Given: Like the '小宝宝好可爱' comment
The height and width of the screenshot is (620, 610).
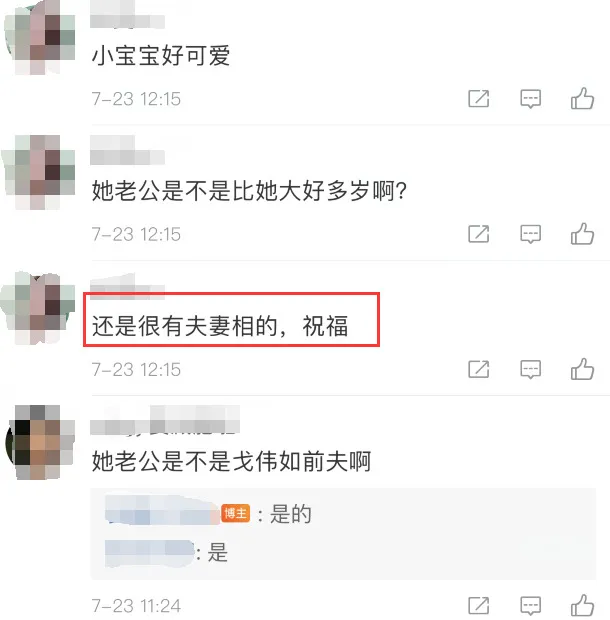Looking at the screenshot, I should coord(582,98).
